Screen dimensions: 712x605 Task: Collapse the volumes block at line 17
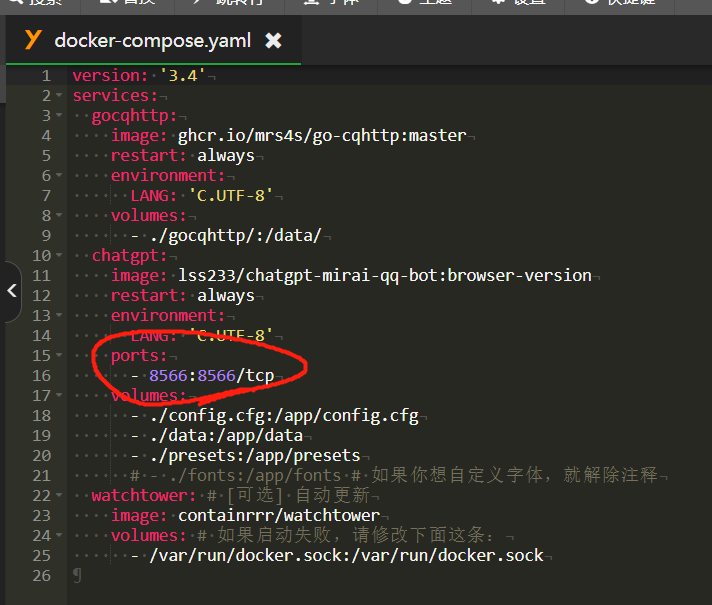59,395
